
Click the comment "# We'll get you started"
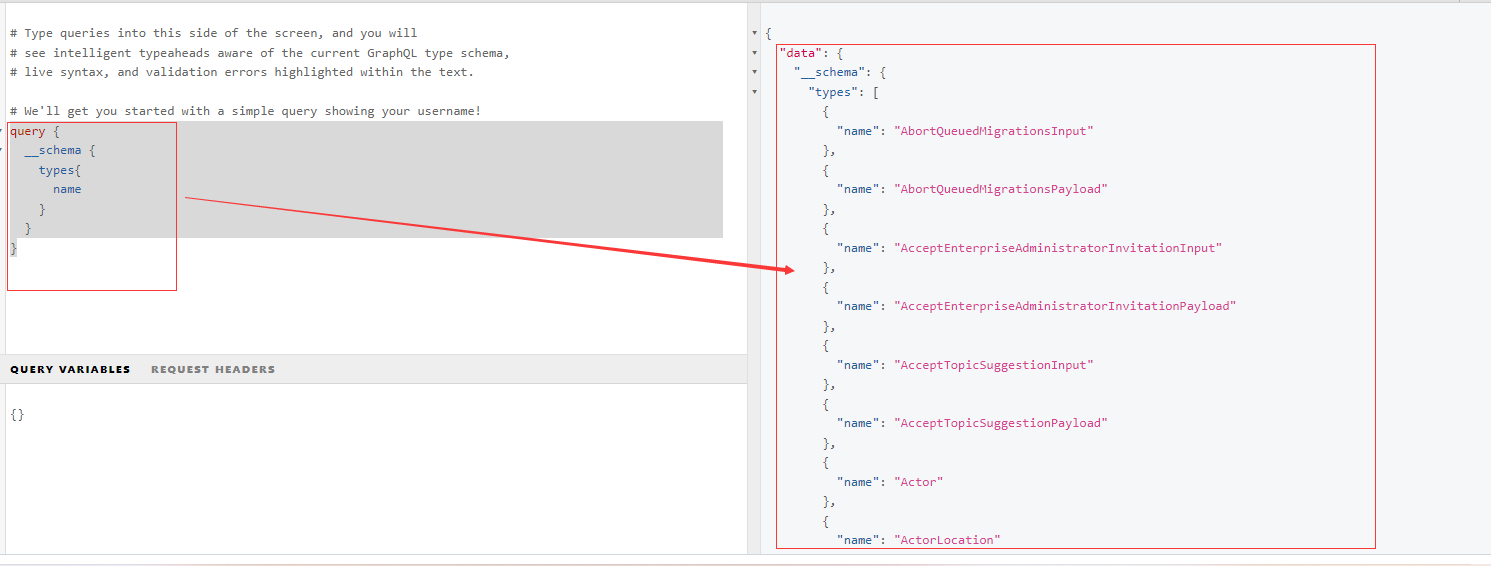[x=246, y=111]
